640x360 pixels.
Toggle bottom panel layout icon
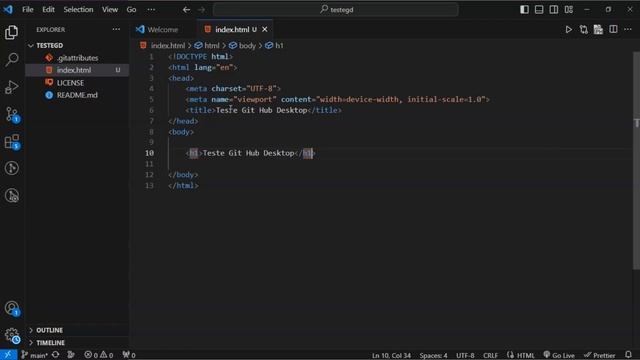(x=539, y=9)
